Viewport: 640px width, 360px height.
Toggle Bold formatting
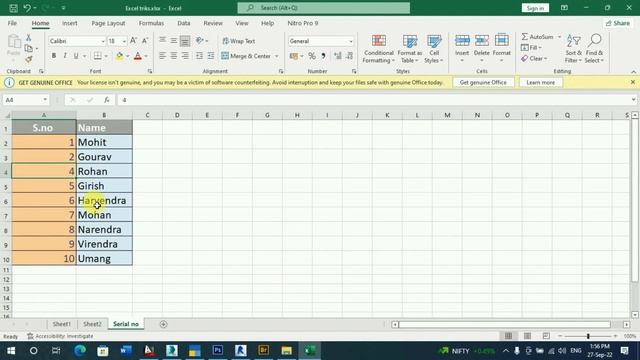coord(53,56)
